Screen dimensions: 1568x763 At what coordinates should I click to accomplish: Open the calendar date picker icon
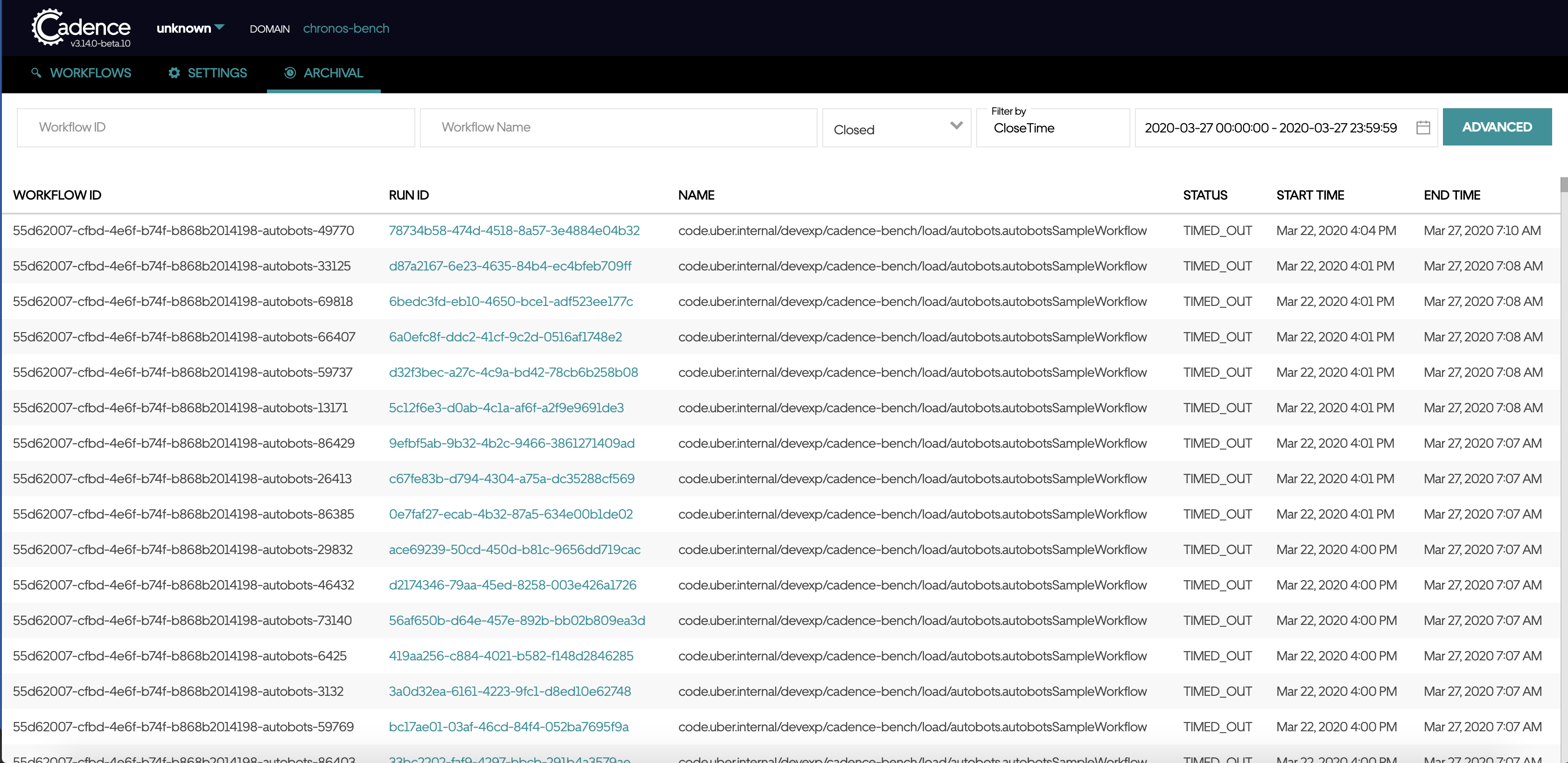pos(1422,128)
